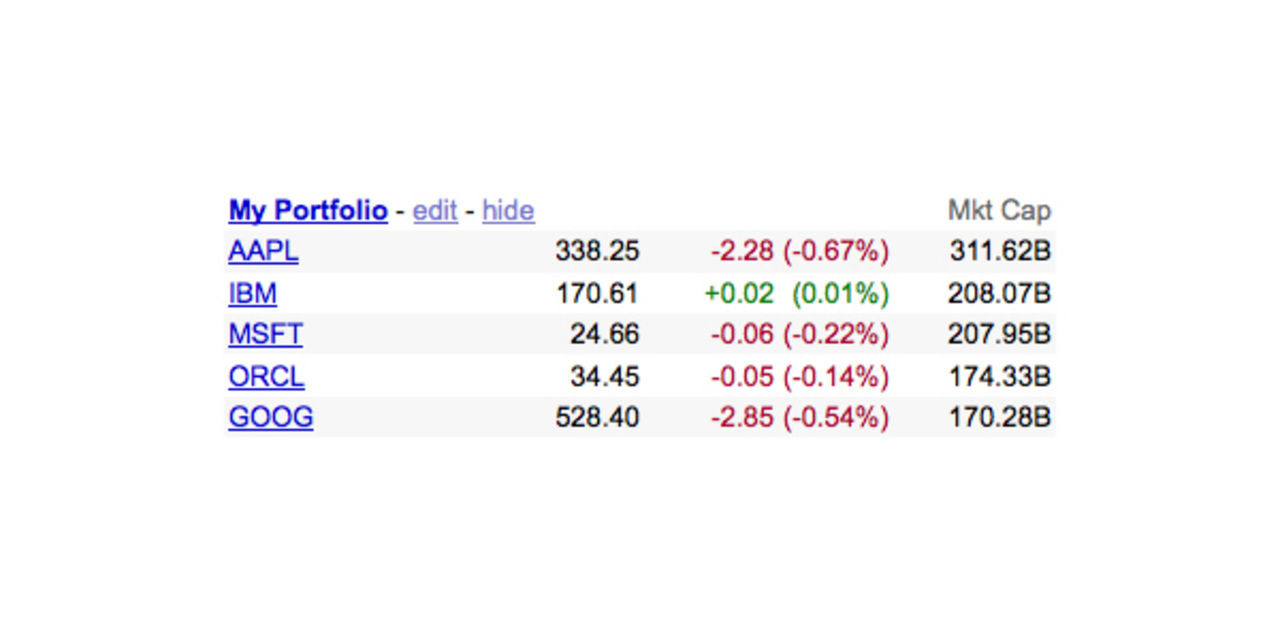
Task: Go to the ORCL stock page
Action: tap(266, 377)
